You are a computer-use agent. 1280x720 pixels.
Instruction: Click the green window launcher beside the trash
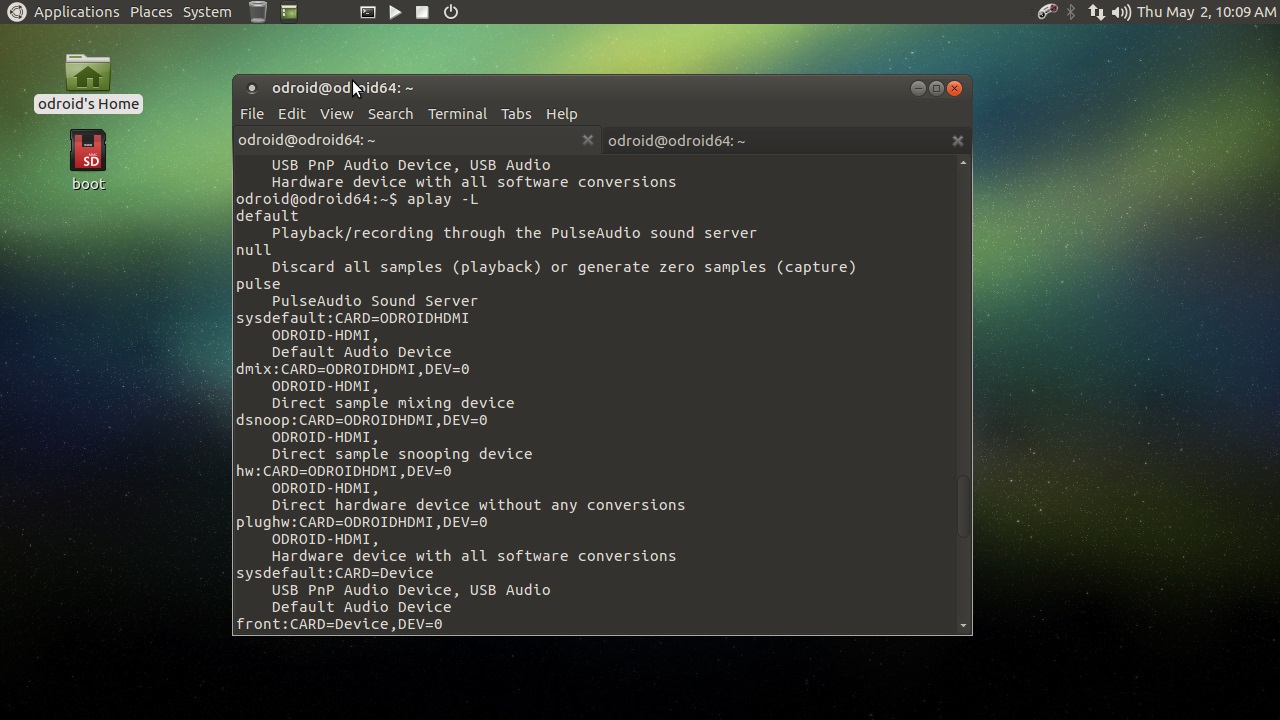[289, 12]
